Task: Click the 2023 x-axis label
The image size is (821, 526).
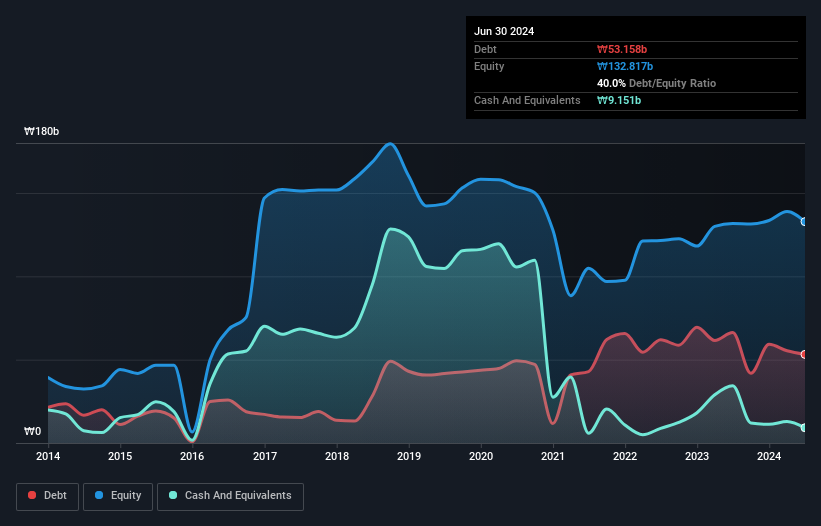Action: coord(697,456)
